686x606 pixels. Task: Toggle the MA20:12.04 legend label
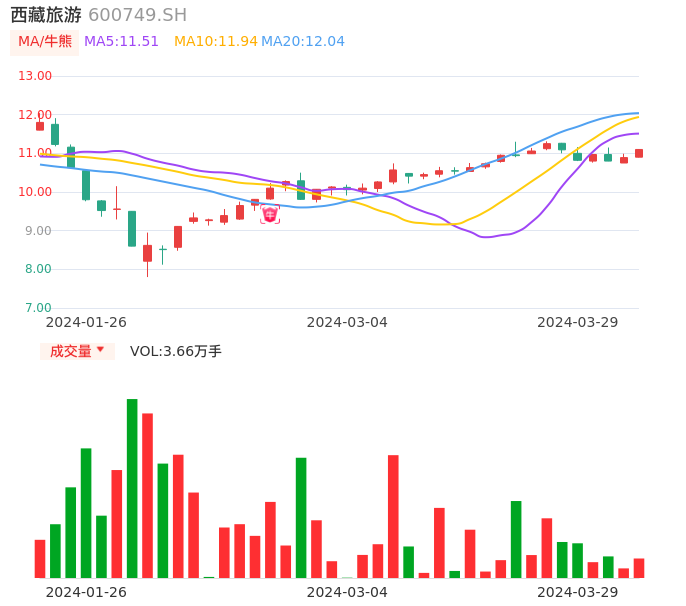pyautogui.click(x=303, y=42)
